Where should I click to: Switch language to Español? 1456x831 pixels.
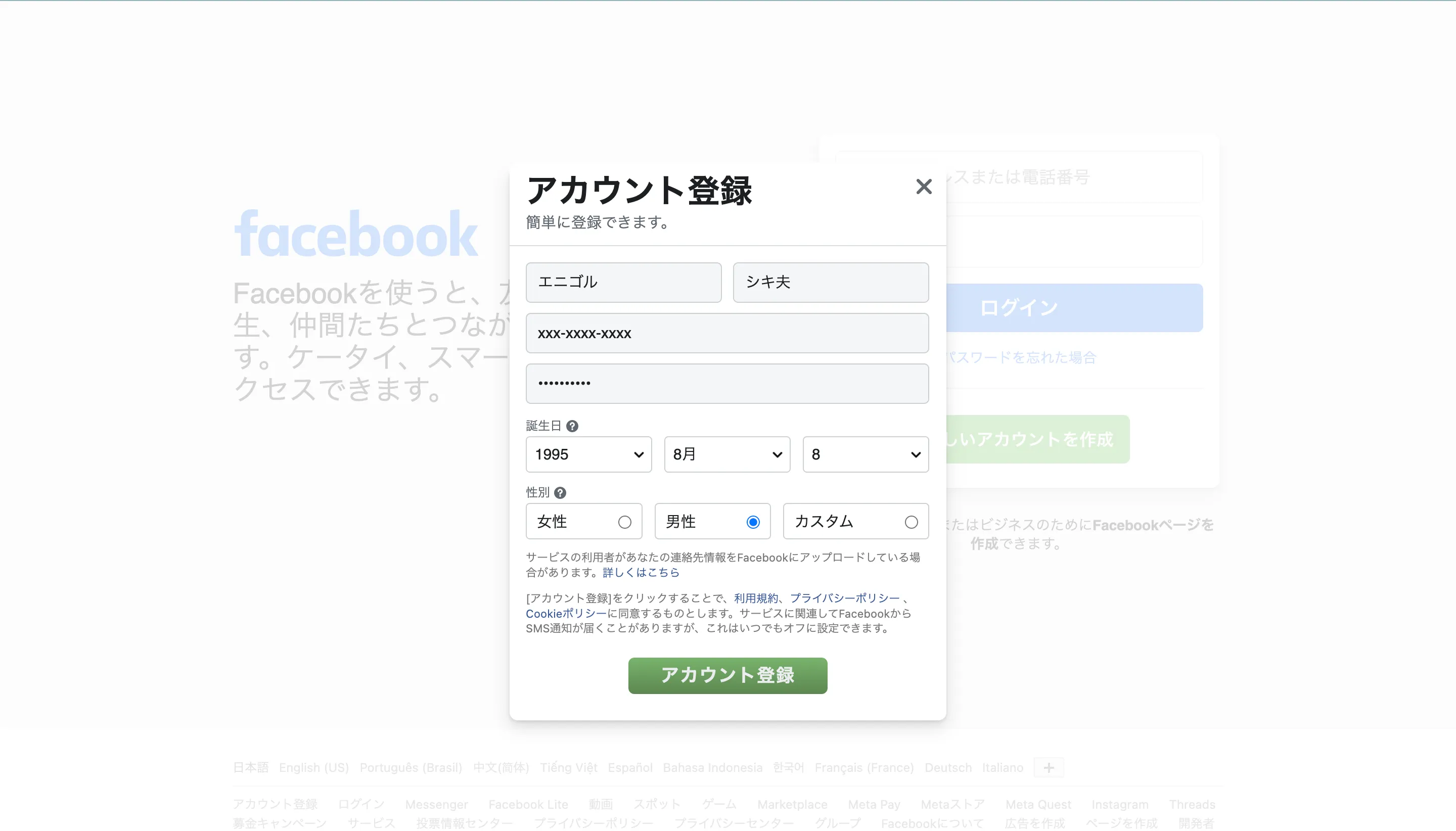point(630,768)
